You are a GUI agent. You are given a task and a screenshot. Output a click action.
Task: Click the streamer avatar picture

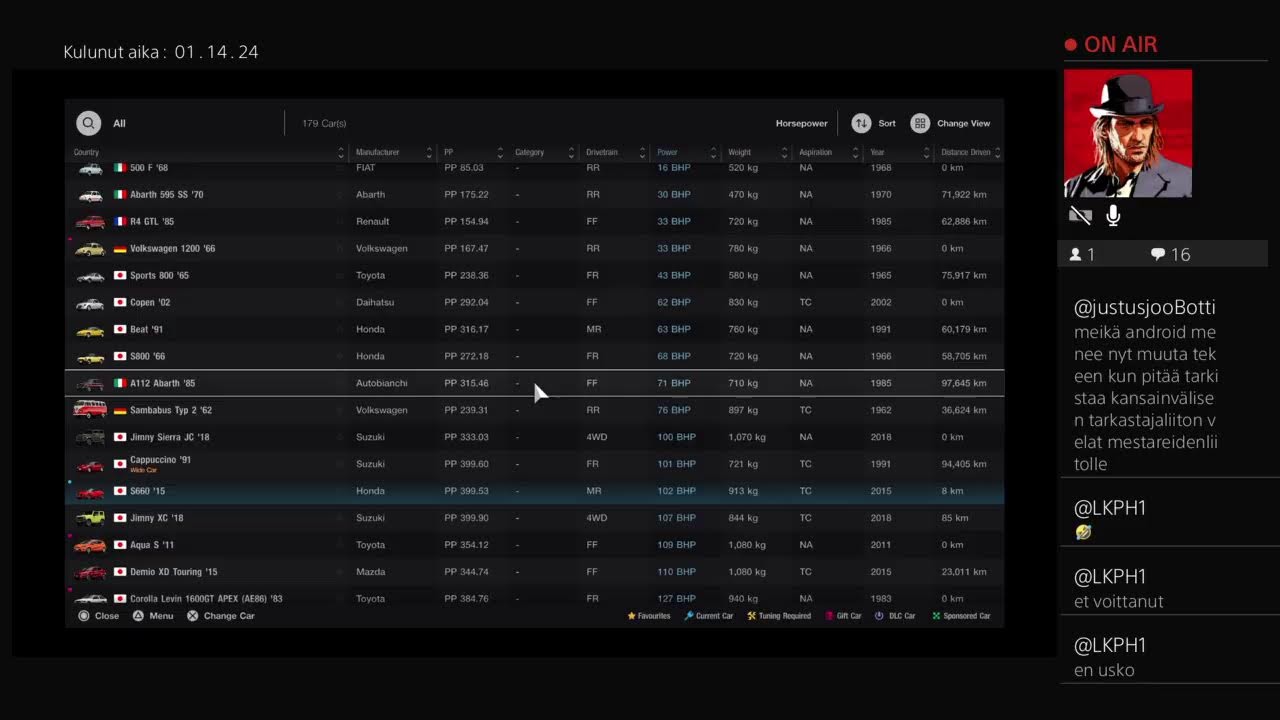[1128, 133]
